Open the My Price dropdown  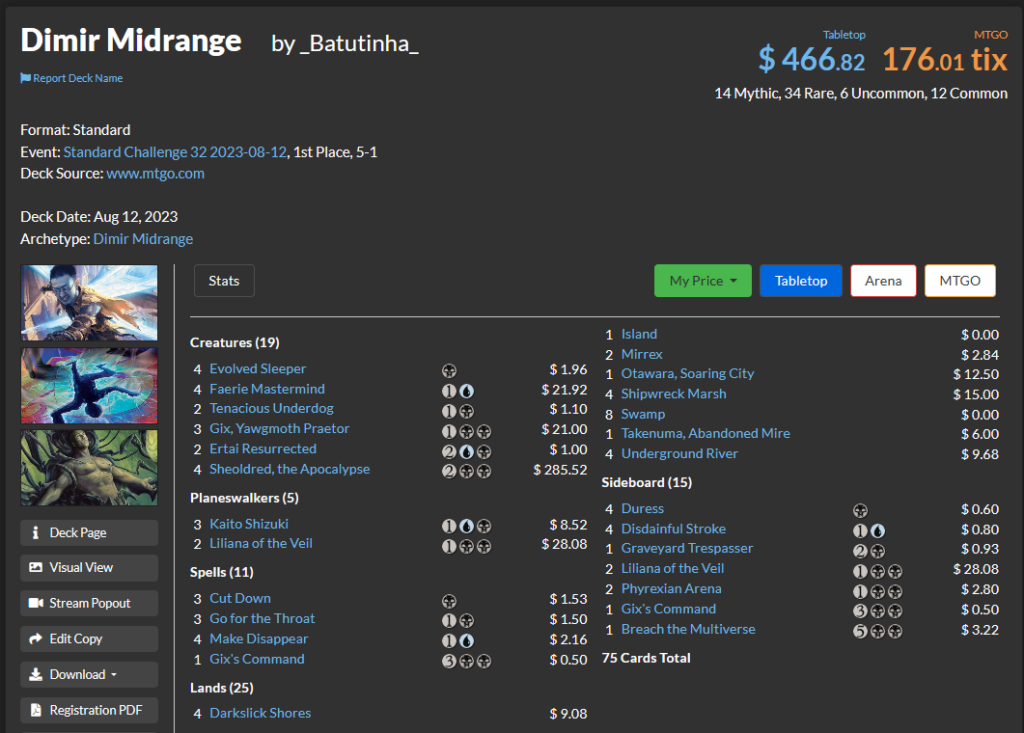click(701, 281)
